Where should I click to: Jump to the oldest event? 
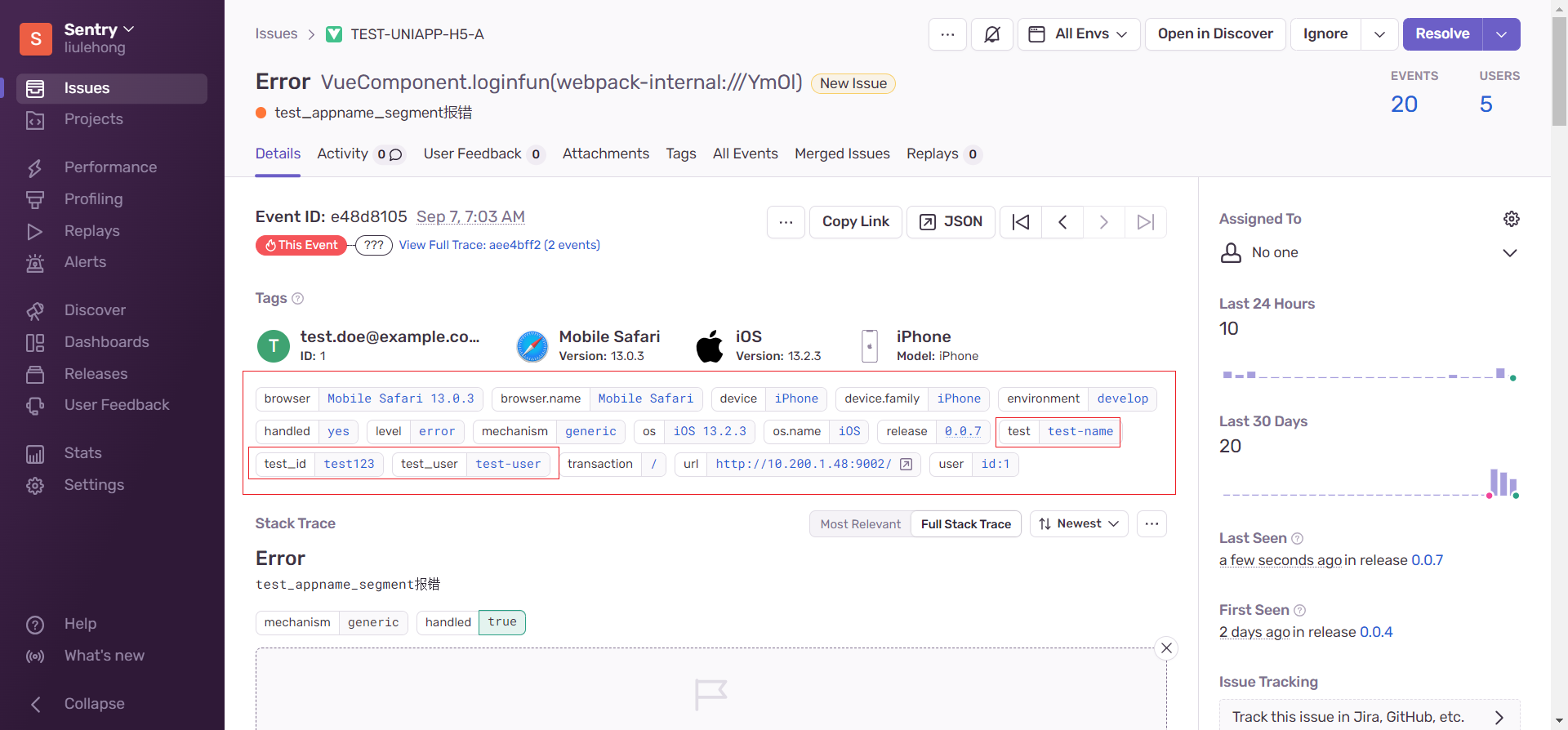(1021, 222)
